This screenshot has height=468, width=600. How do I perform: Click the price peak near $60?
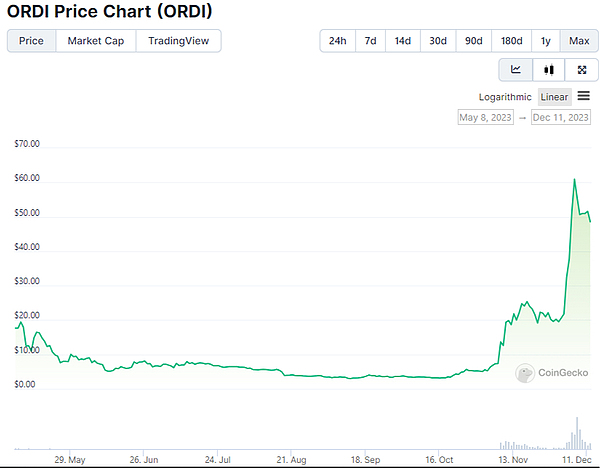coord(574,179)
